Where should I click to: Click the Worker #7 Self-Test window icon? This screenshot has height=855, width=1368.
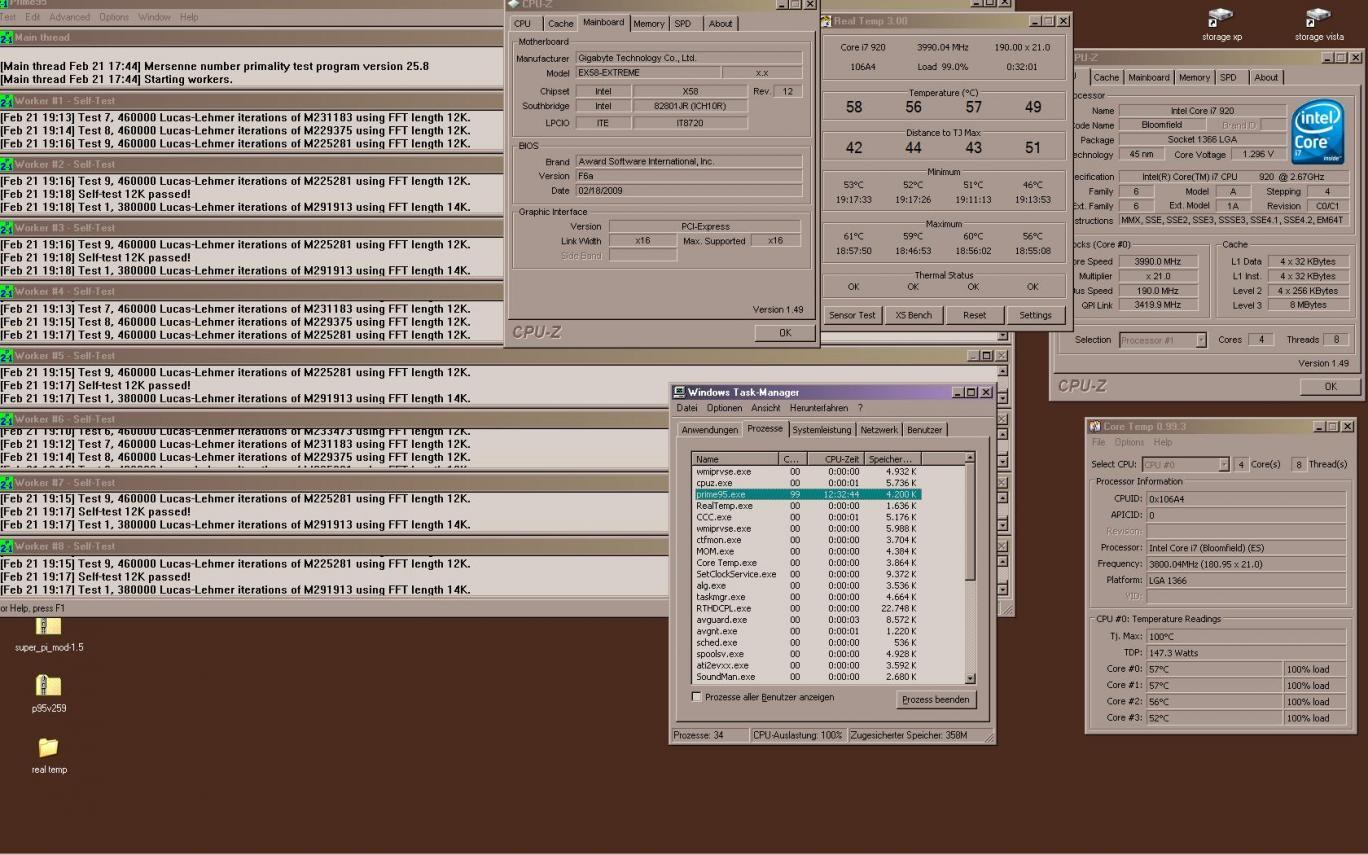click(x=7, y=483)
